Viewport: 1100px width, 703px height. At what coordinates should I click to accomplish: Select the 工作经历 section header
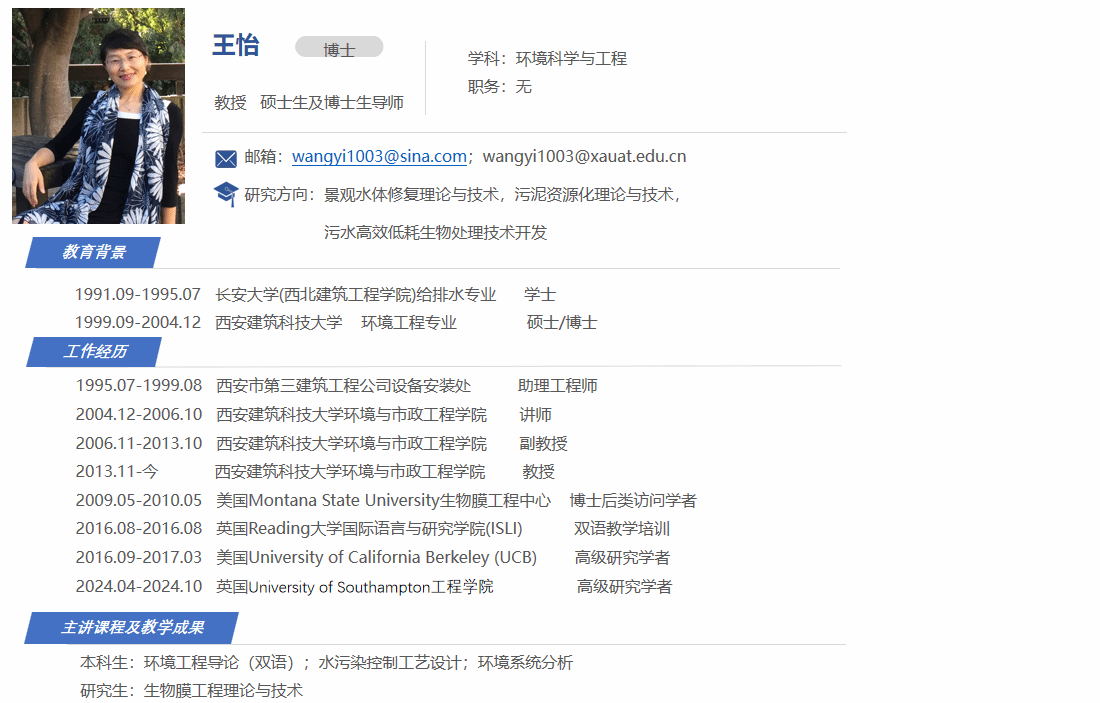pyautogui.click(x=95, y=352)
